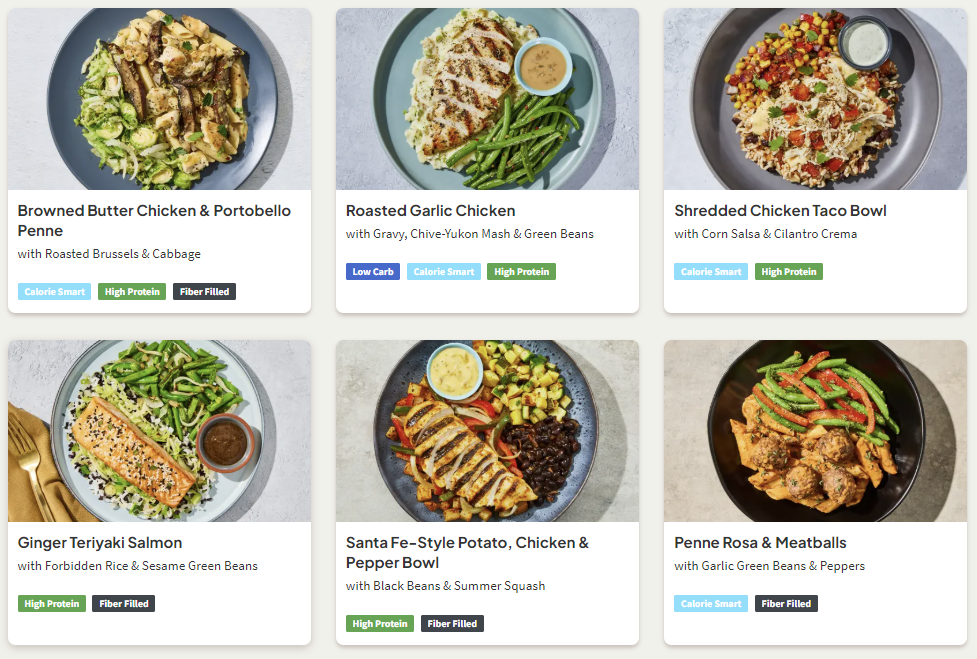Click the Roasted Garlic Chicken title
The image size is (977, 659).
[430, 211]
